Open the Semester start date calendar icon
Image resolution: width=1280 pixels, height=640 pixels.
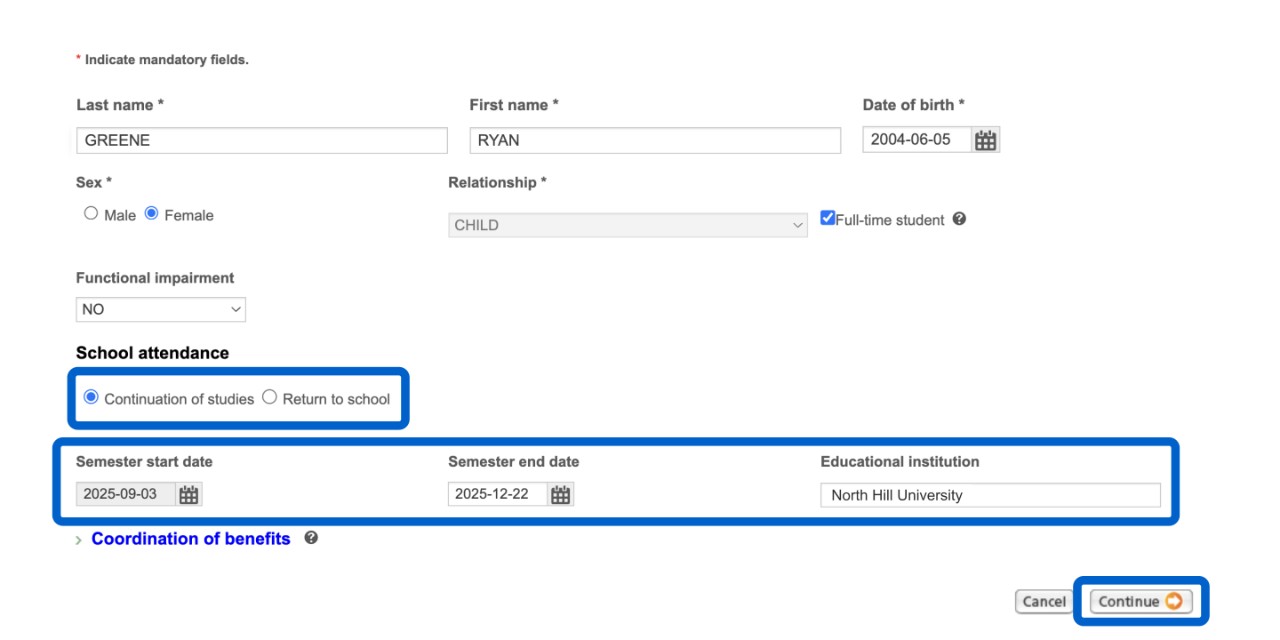coord(189,495)
